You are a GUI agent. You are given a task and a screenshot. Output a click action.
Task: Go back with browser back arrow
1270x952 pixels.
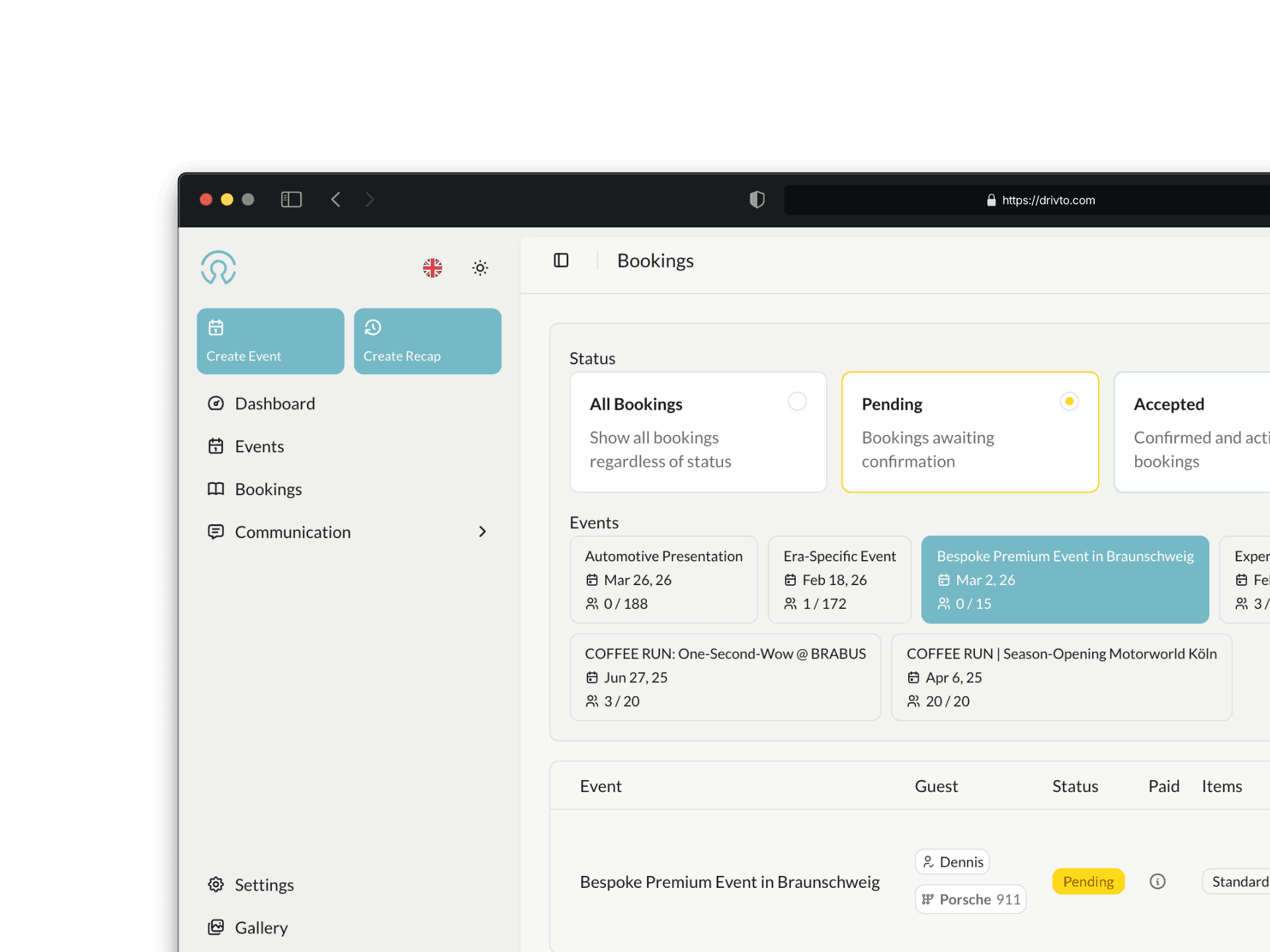[x=336, y=200]
